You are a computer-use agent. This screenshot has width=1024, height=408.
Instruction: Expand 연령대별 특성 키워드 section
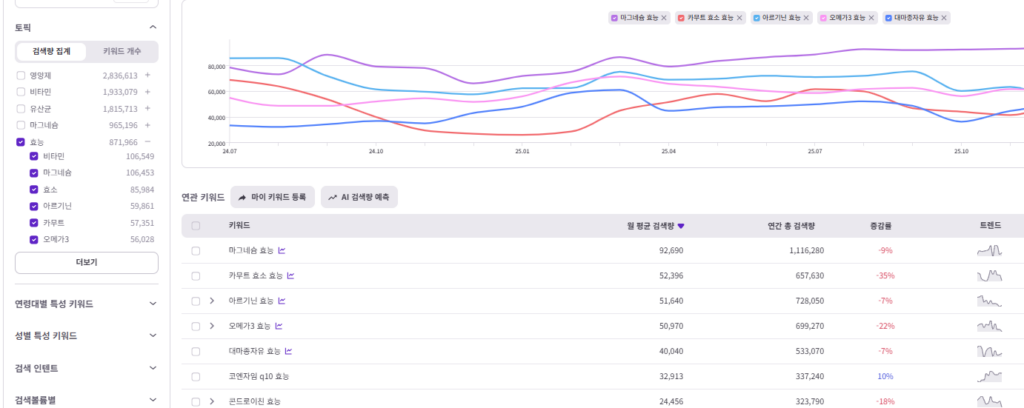click(x=86, y=304)
